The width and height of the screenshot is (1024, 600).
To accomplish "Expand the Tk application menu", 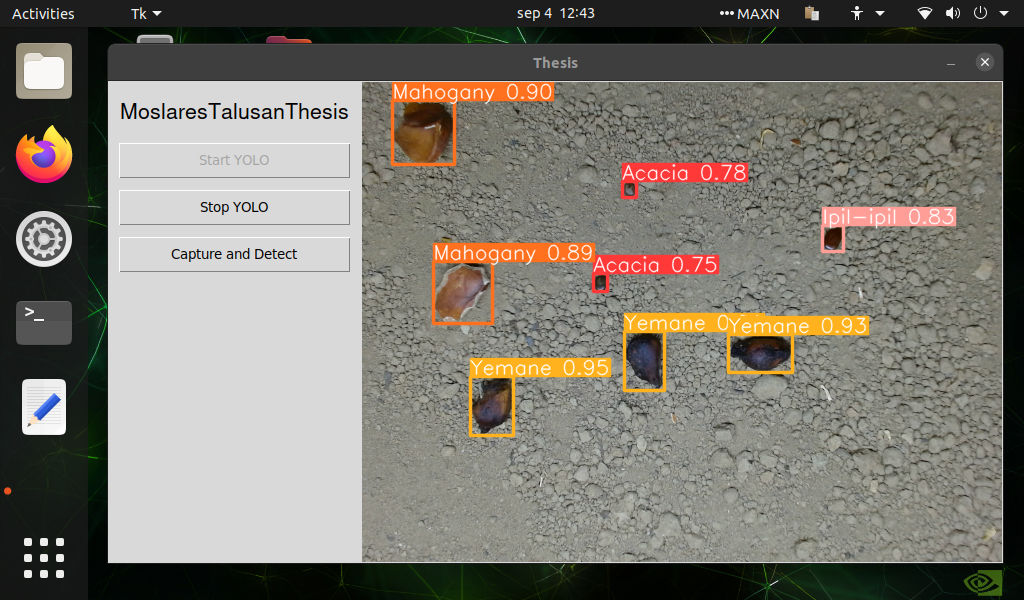I will coord(146,14).
